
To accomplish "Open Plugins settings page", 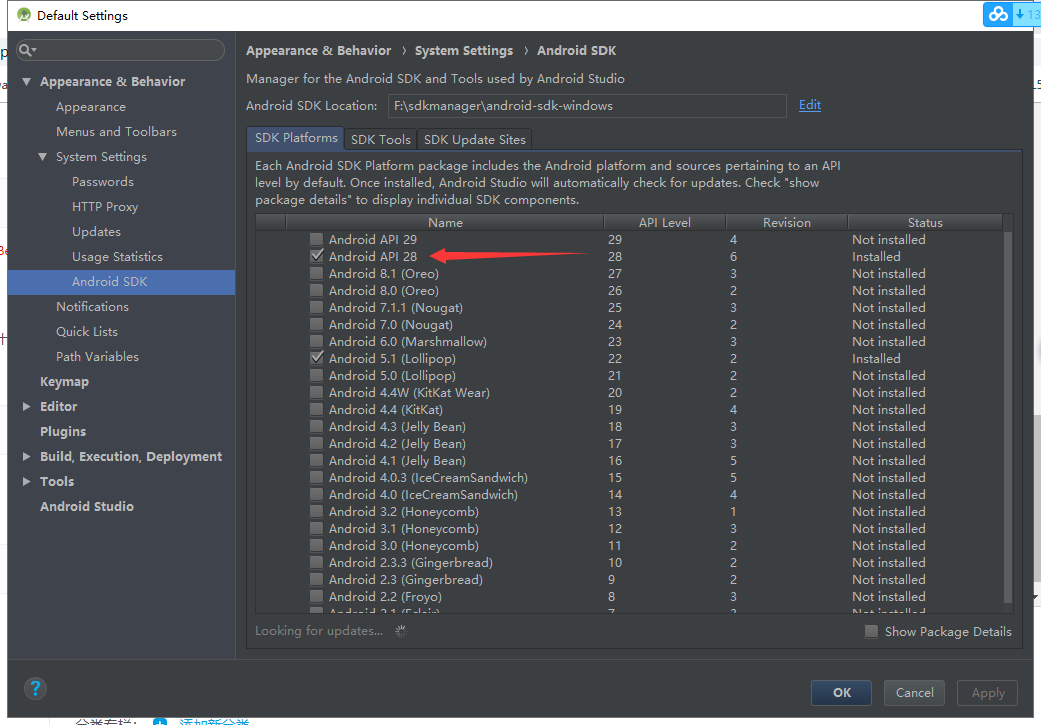I will (63, 432).
